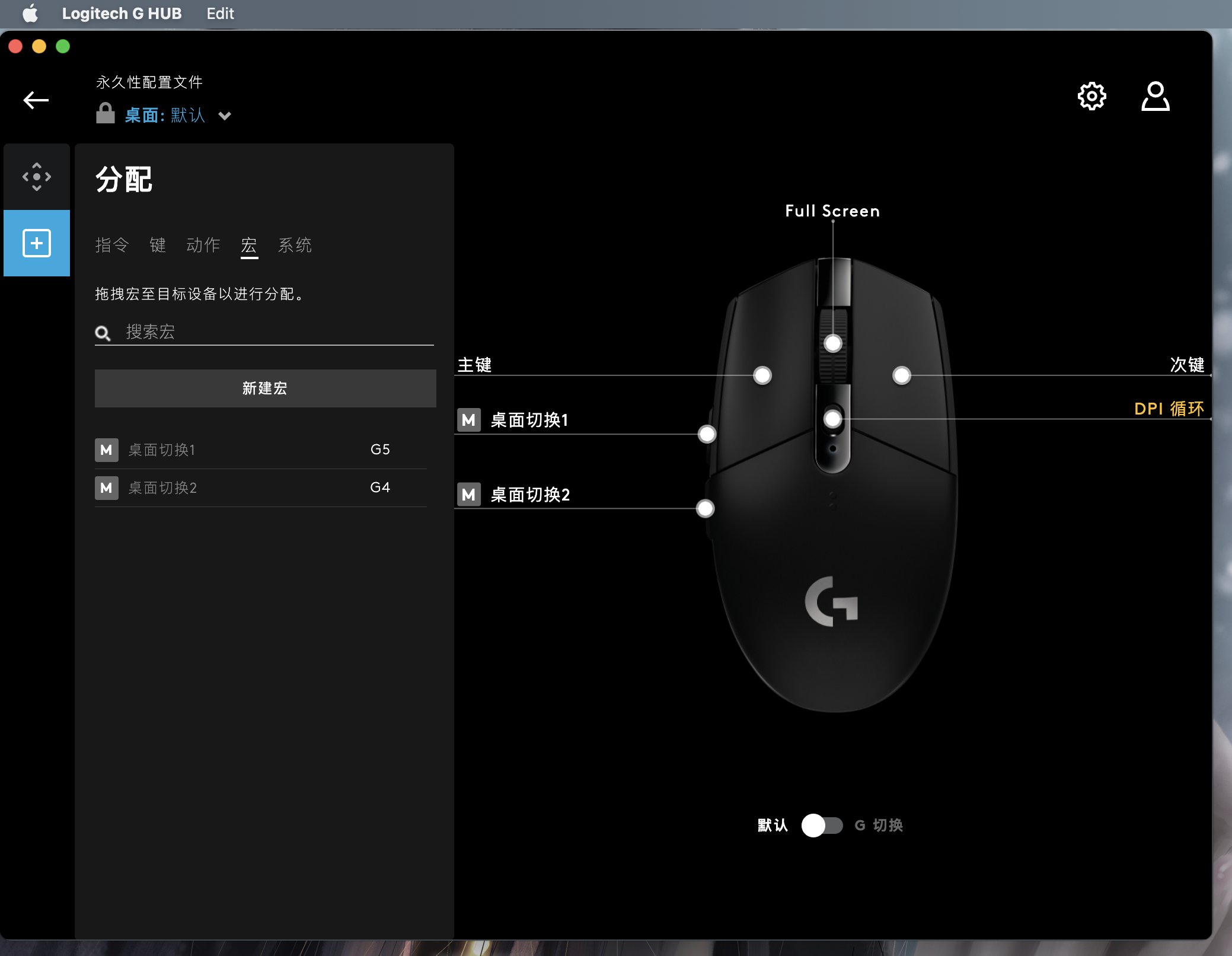Open the user account icon

(x=1155, y=97)
